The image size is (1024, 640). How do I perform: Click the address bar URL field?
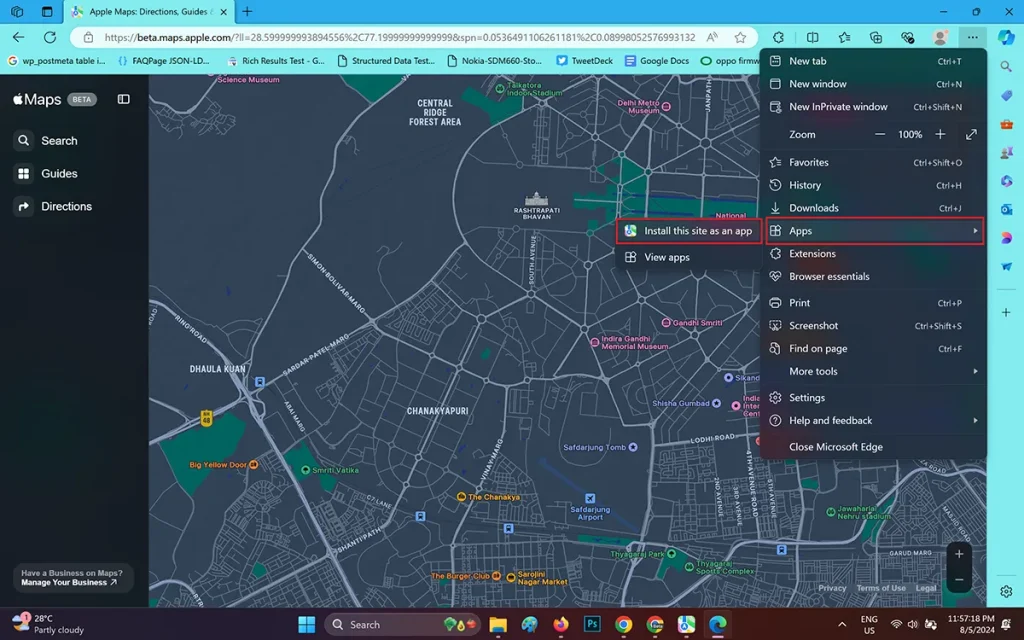399,37
